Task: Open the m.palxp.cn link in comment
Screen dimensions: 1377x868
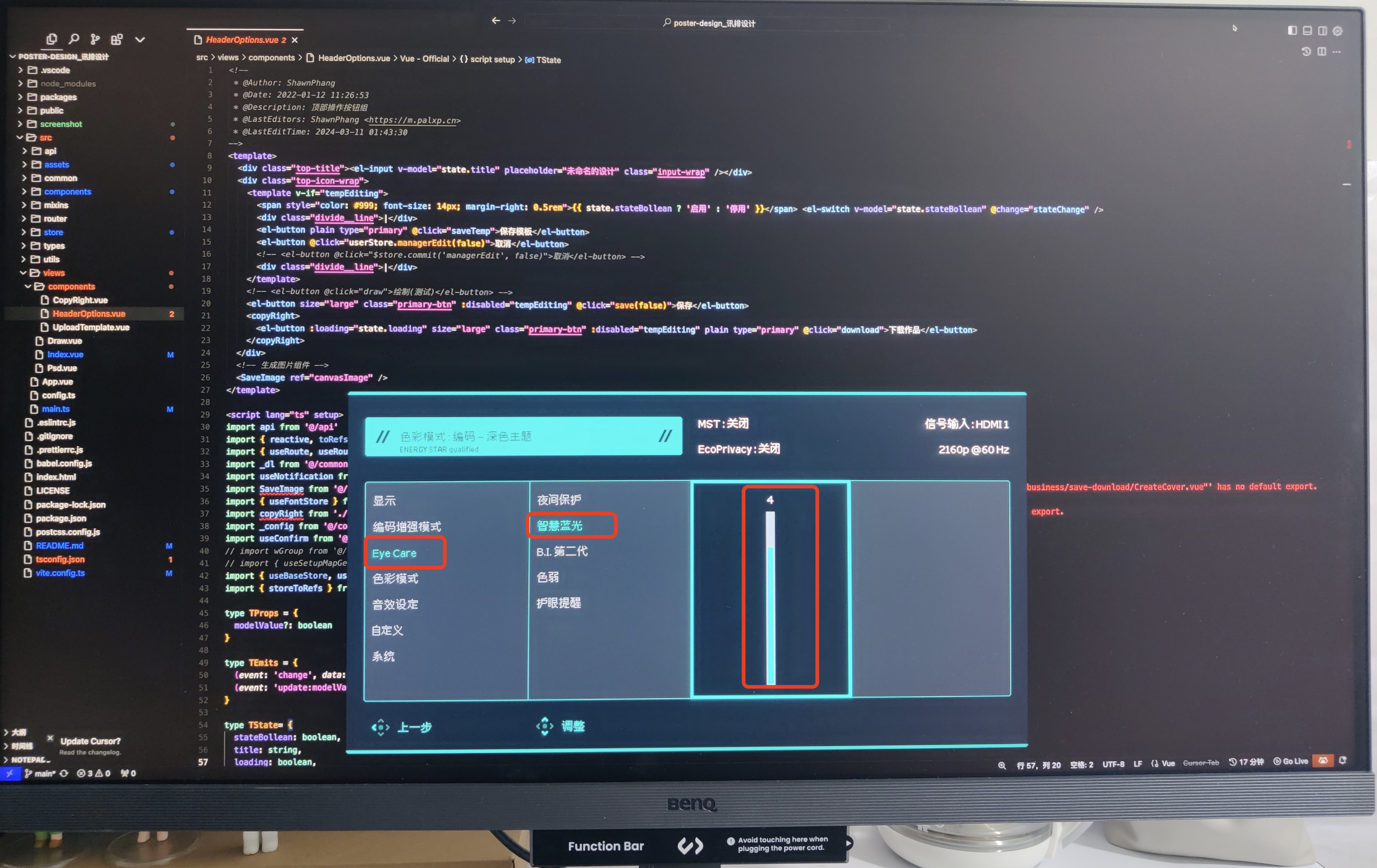Action: click(x=413, y=120)
